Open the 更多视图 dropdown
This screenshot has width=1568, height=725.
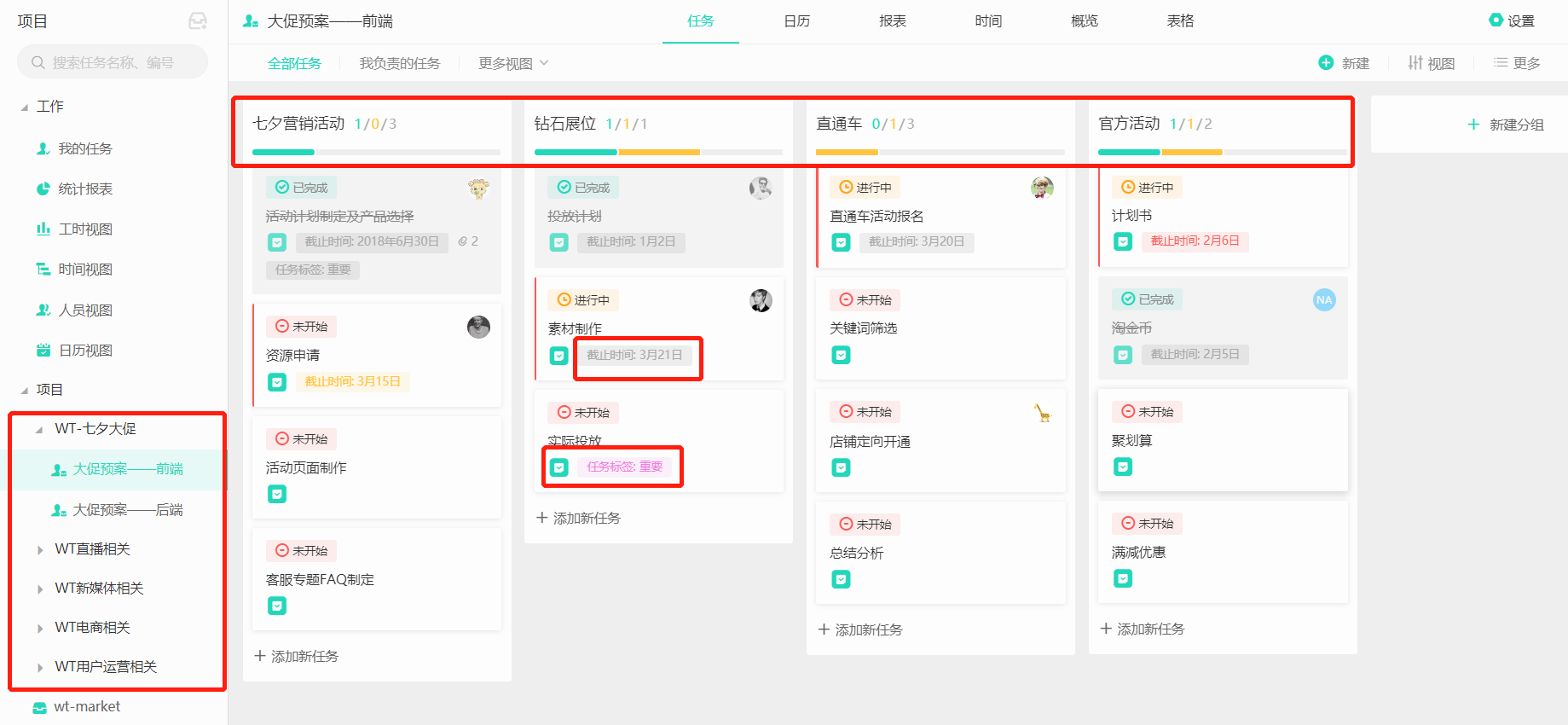[513, 63]
